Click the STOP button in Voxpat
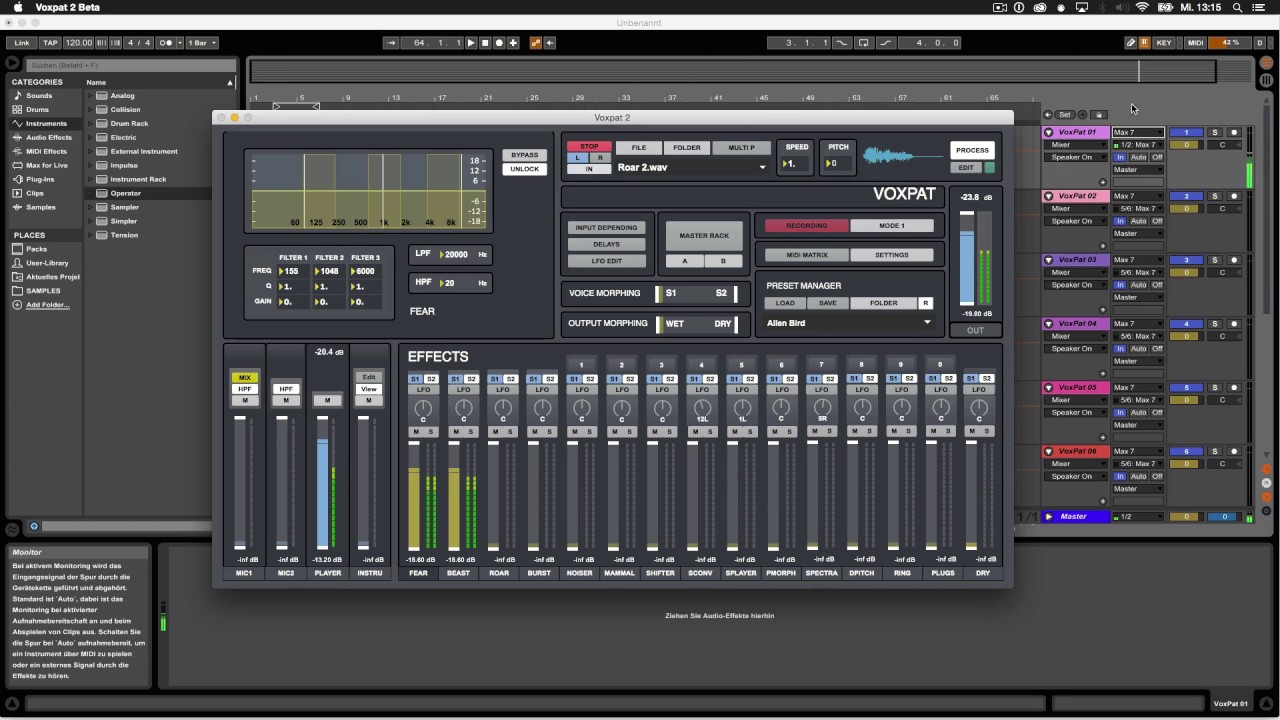 tap(589, 147)
